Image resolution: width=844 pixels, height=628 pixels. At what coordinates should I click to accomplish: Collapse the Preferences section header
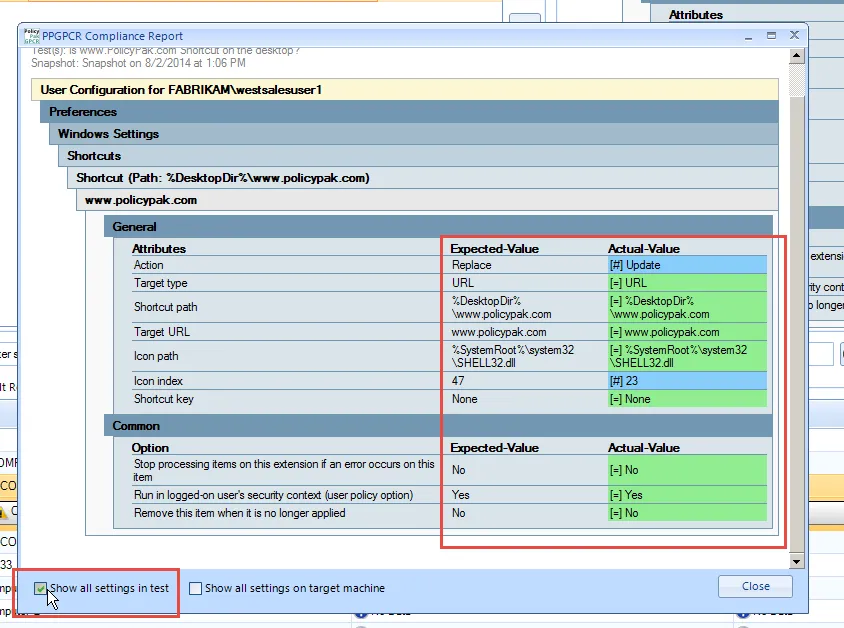tap(409, 111)
